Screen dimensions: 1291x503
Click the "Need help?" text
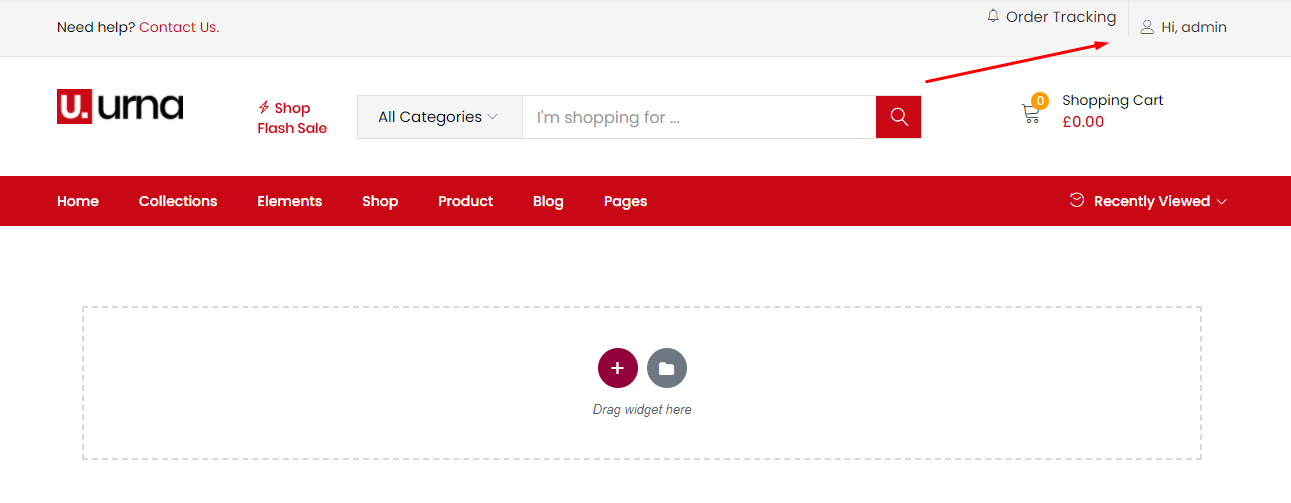click(x=96, y=27)
